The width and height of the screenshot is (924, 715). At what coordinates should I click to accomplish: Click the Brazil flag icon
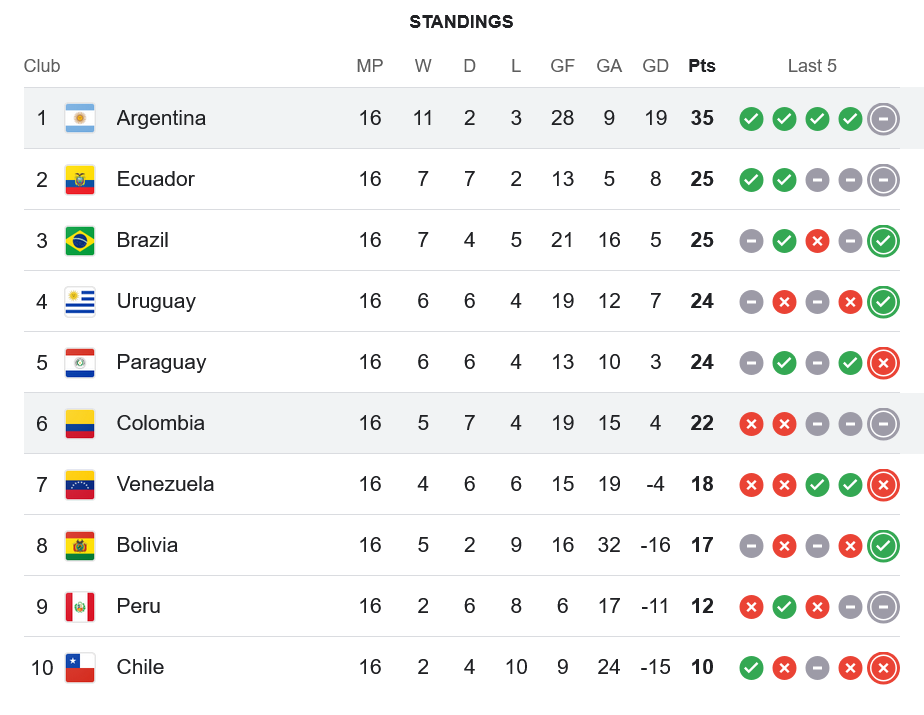point(80,240)
